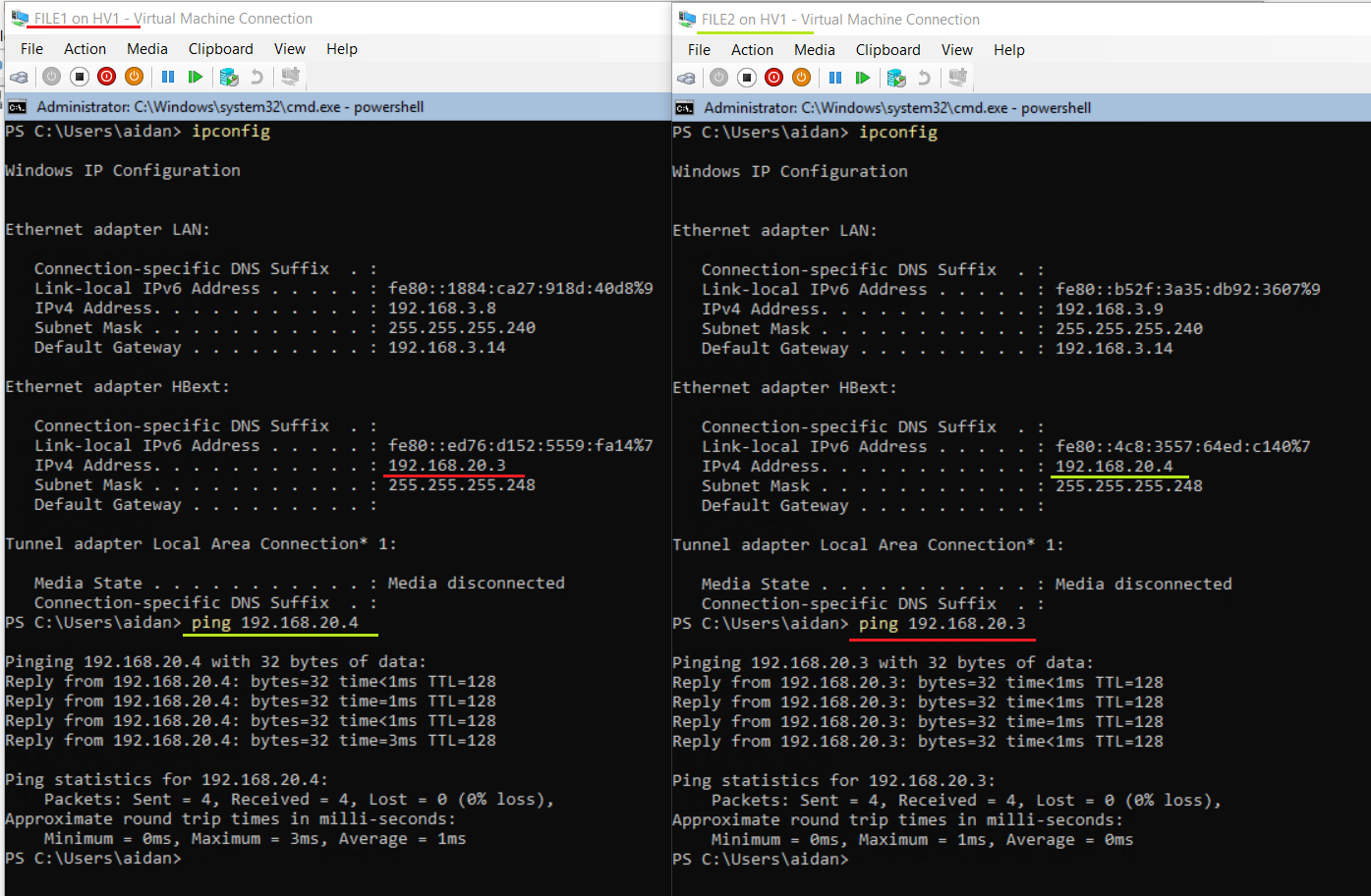This screenshot has width=1371, height=896.
Task: Click Ethernet adapter LAN heading in FILE1
Action: pos(107,229)
